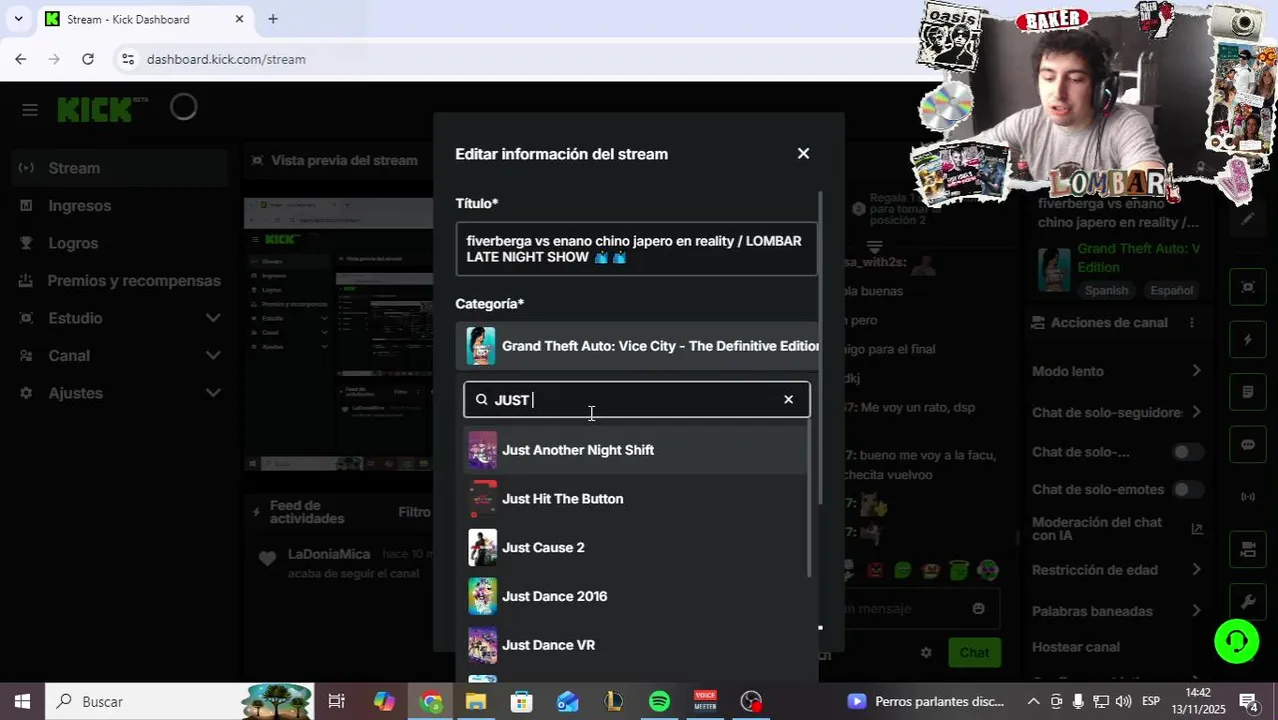Image resolution: width=1278 pixels, height=720 pixels.
Task: Toggle Chat de solo-... switch
Action: click(x=1187, y=452)
